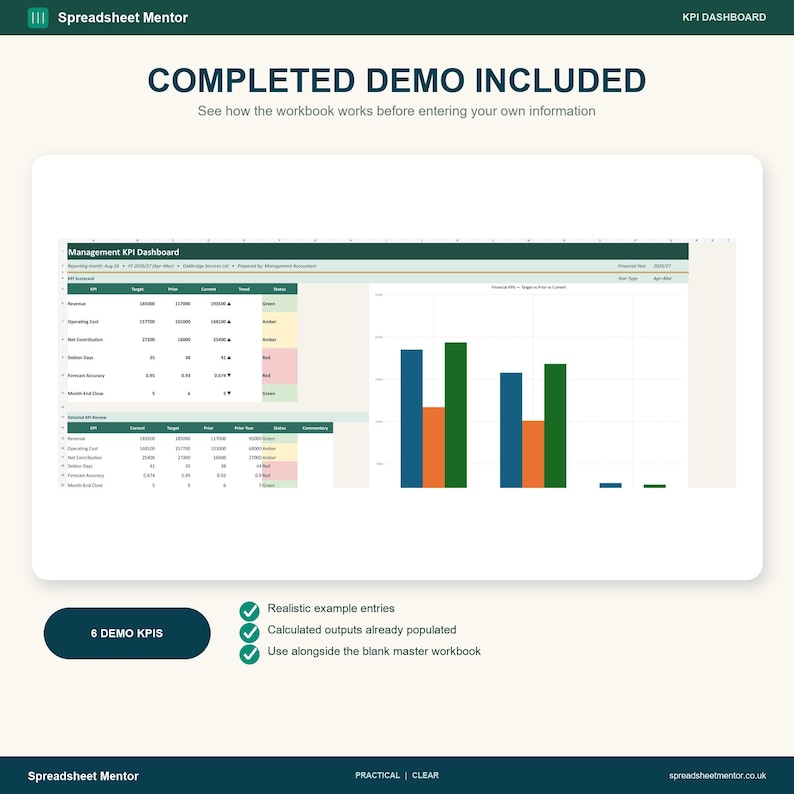
Task: Click the small blue bar in third chart group
Action: (x=610, y=486)
